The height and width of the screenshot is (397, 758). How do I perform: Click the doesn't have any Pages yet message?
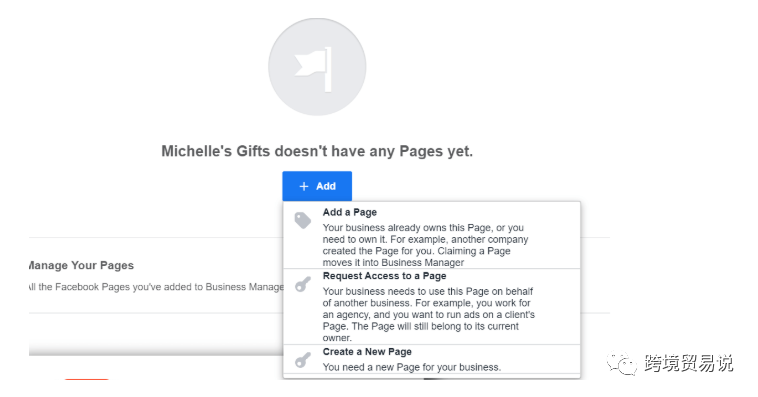pos(317,151)
